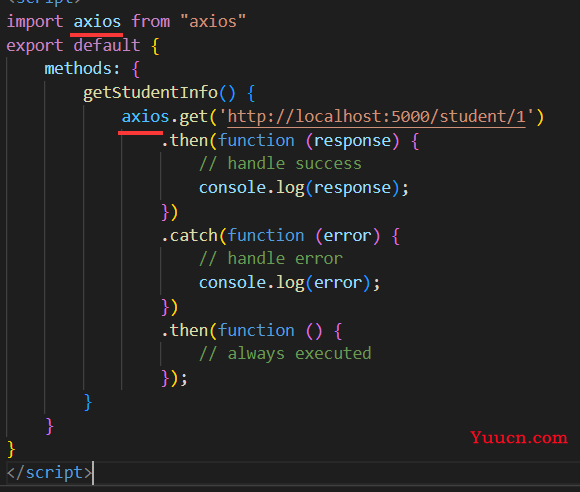Viewport: 580px width, 492px height.
Task: Click the 'default' keyword
Action: pyautogui.click(x=107, y=46)
